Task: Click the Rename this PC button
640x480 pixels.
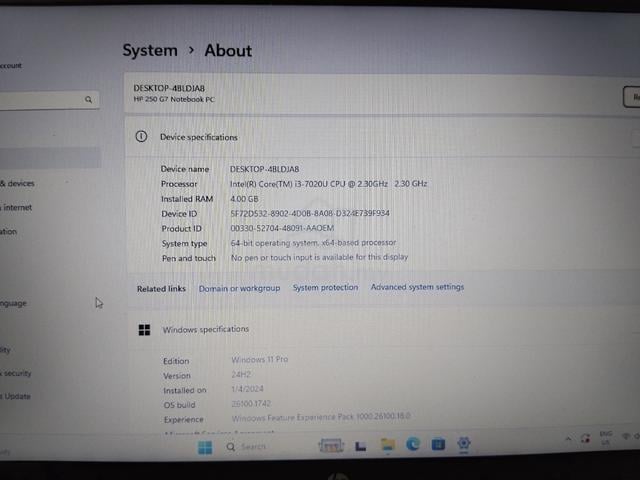Action: [631, 97]
